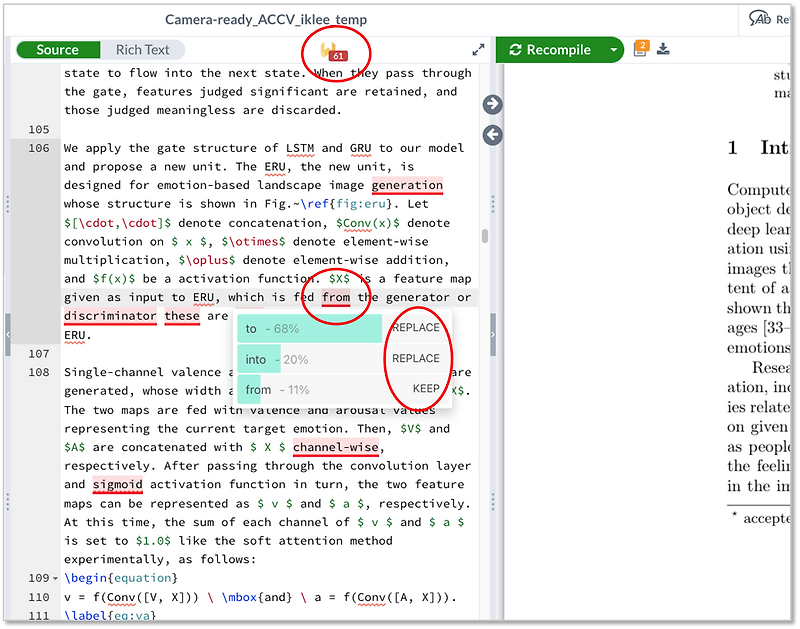
Task: Jump to PDF location with right arrow icon
Action: (x=492, y=103)
